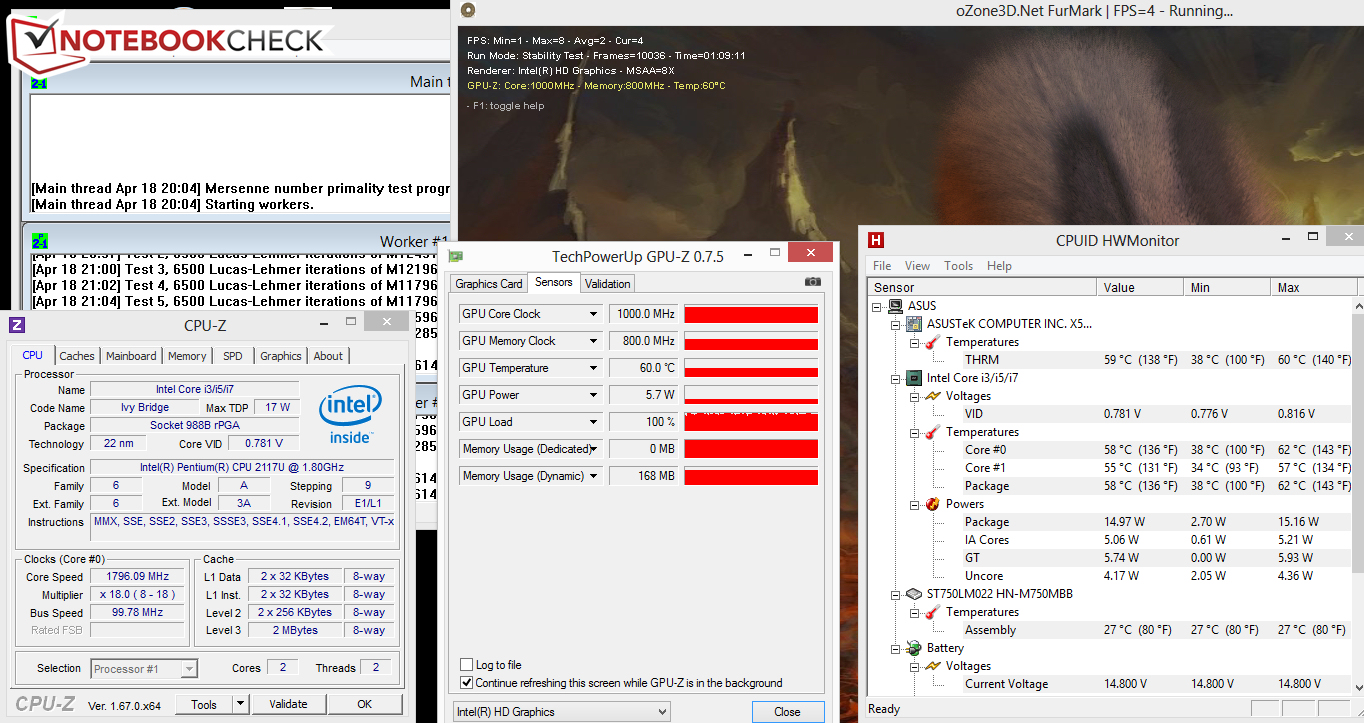The width and height of the screenshot is (1364, 723).
Task: Enable the Log to file checkbox
Action: 467,665
